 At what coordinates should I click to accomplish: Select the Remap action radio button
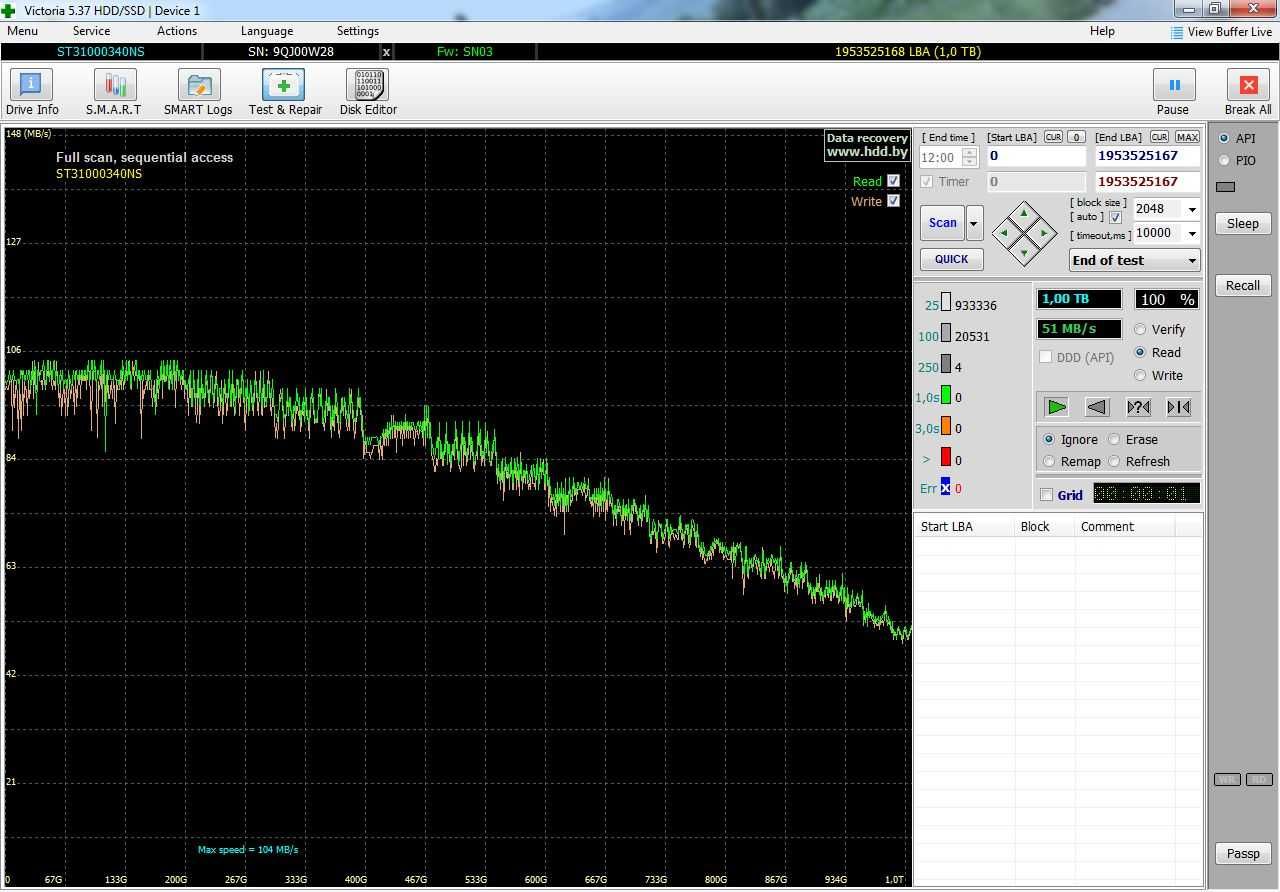click(x=1048, y=461)
